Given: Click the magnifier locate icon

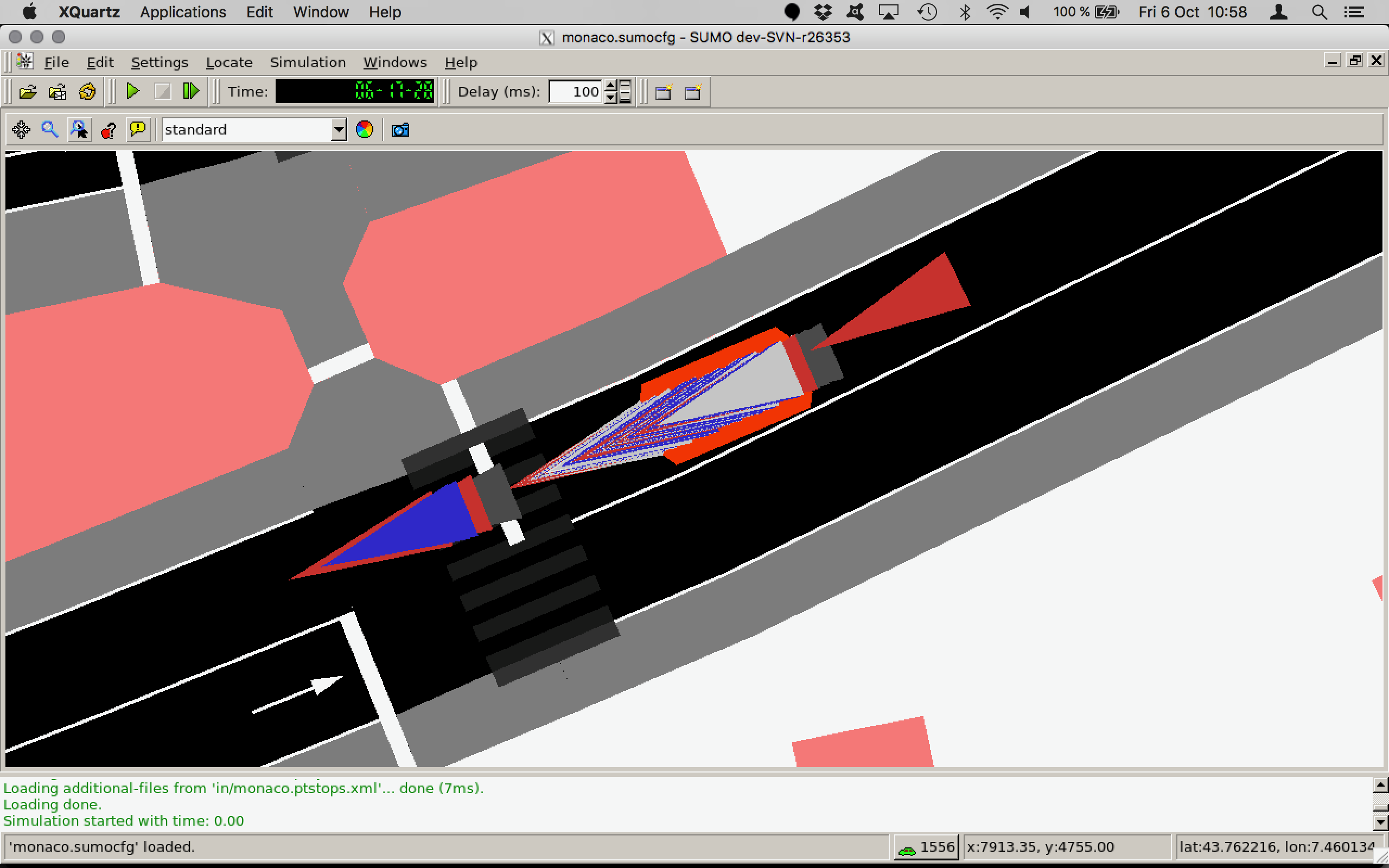Looking at the screenshot, I should [x=50, y=130].
